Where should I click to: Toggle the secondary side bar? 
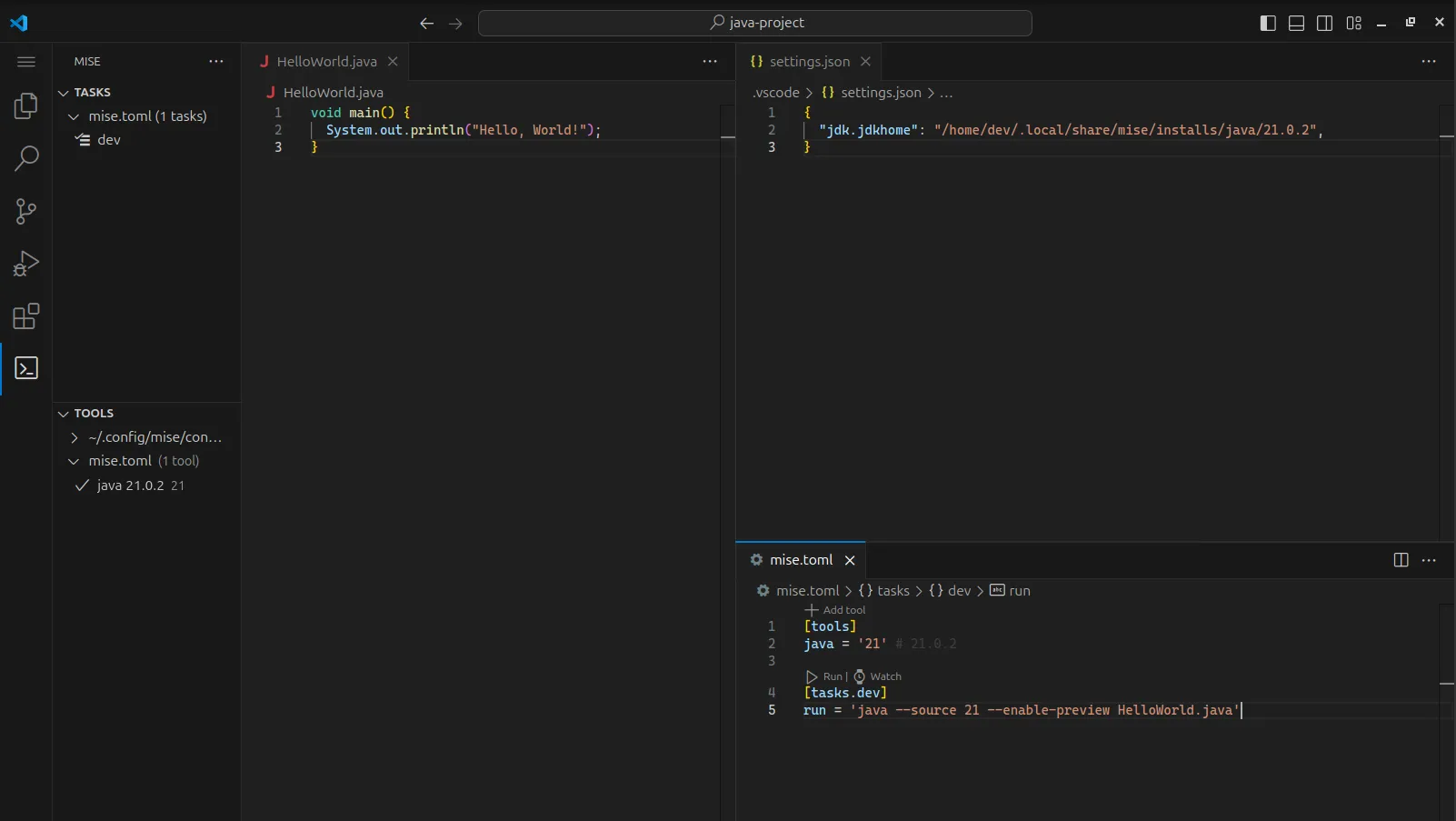click(x=1325, y=23)
